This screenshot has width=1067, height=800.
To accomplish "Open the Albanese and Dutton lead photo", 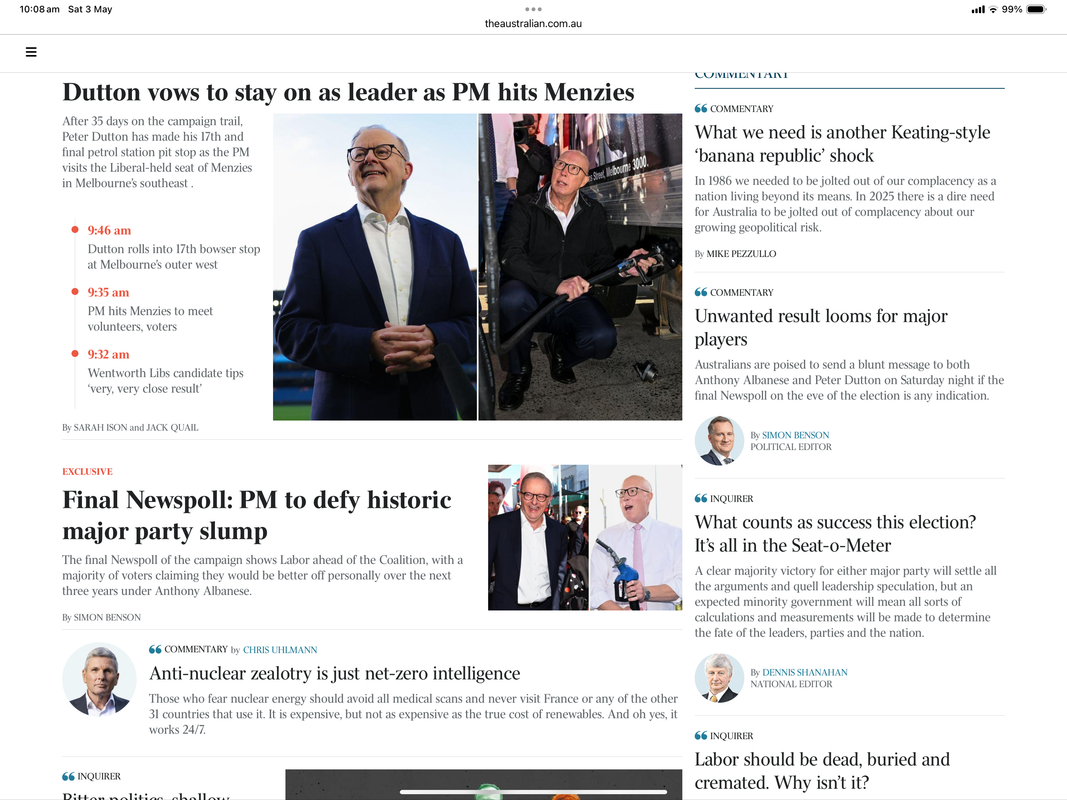I will [x=477, y=267].
